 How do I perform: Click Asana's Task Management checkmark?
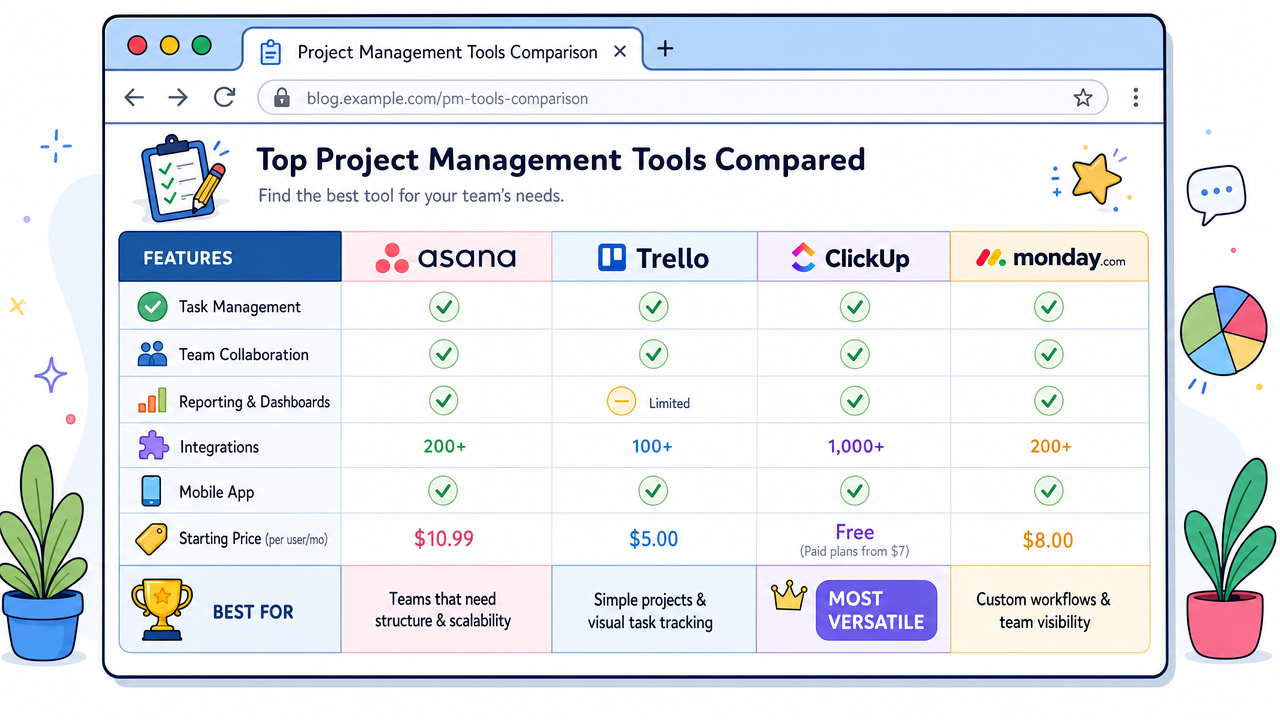(444, 306)
